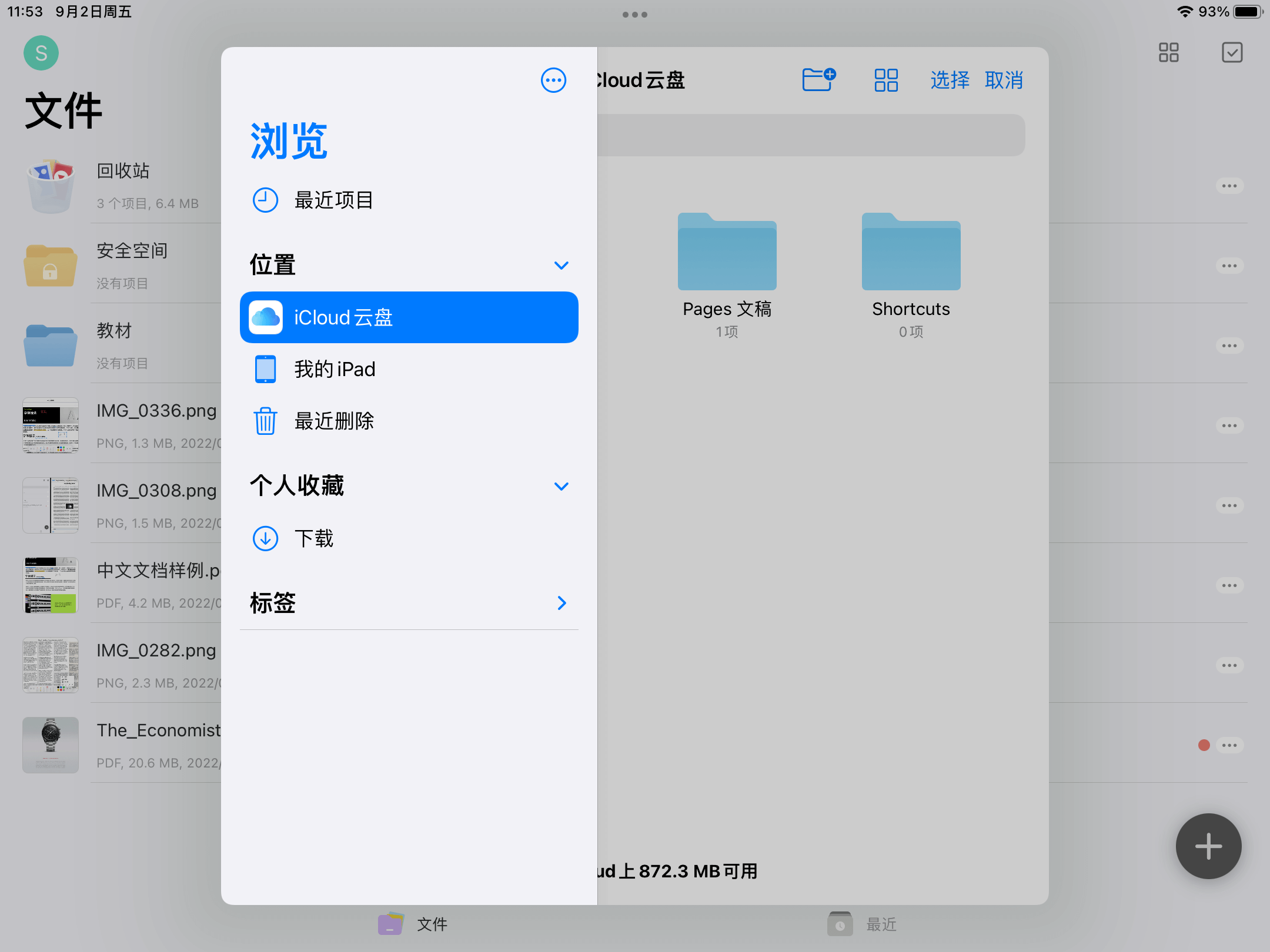The image size is (1270, 952).
Task: Switch iCloud Drive view to grid icons
Action: (886, 80)
